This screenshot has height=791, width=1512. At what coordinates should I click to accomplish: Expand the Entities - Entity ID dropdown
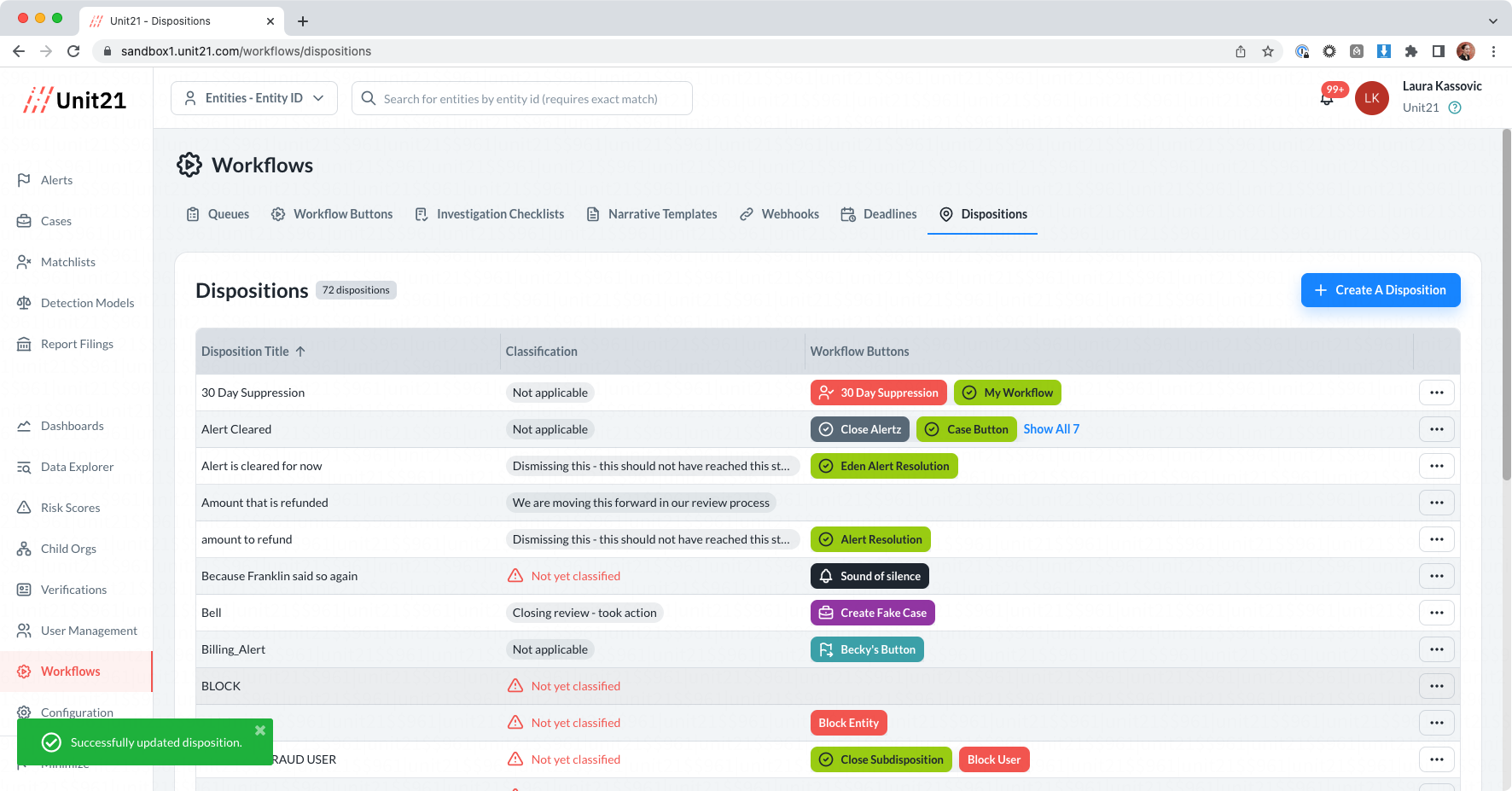pos(254,98)
